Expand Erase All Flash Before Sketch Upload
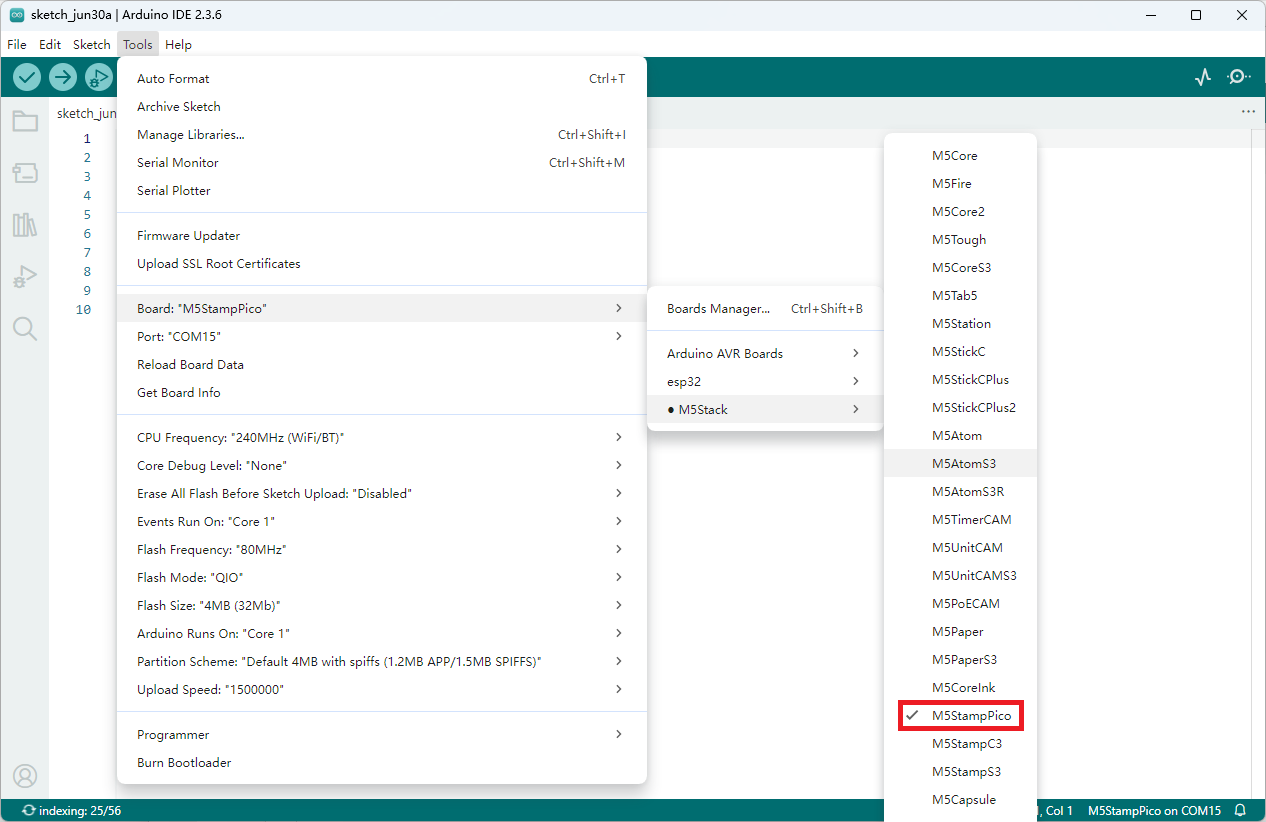This screenshot has width=1266, height=822. tap(382, 493)
